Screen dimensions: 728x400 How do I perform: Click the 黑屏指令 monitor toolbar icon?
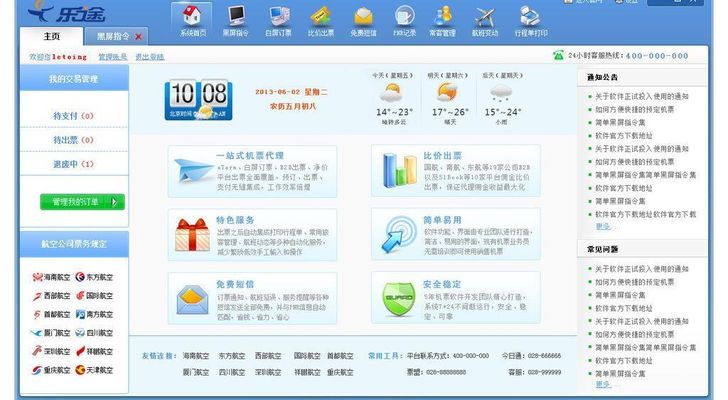pyautogui.click(x=236, y=20)
